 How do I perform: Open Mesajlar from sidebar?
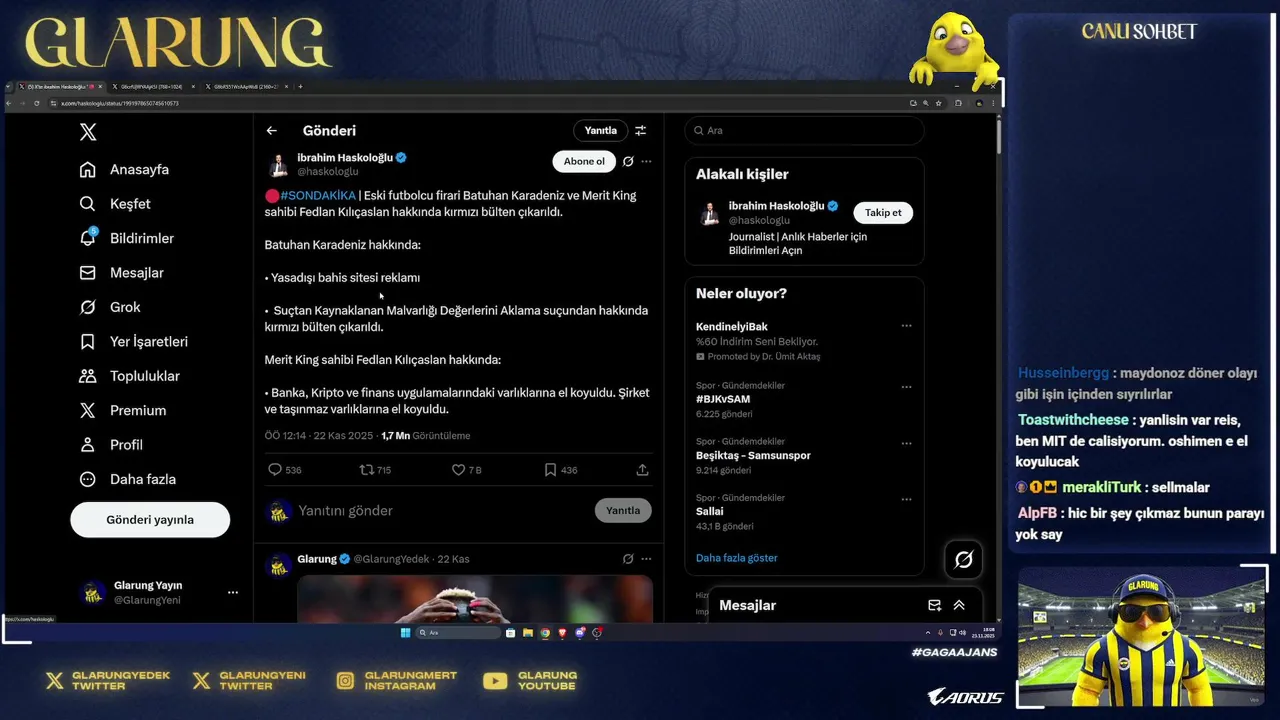pyautogui.click(x=121, y=272)
